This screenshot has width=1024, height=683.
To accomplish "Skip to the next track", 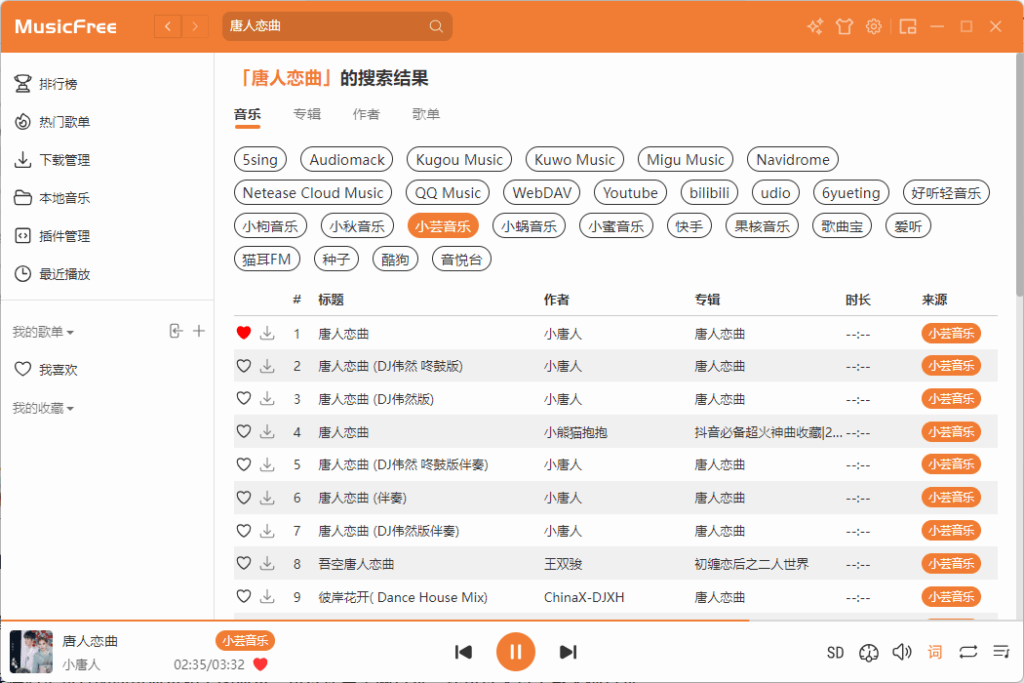I will (x=568, y=652).
